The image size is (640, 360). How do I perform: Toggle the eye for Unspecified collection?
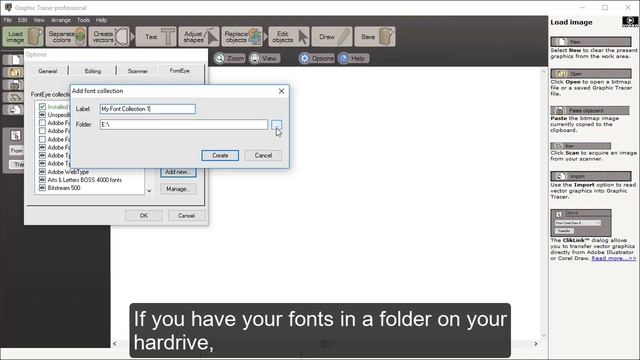[x=42, y=115]
